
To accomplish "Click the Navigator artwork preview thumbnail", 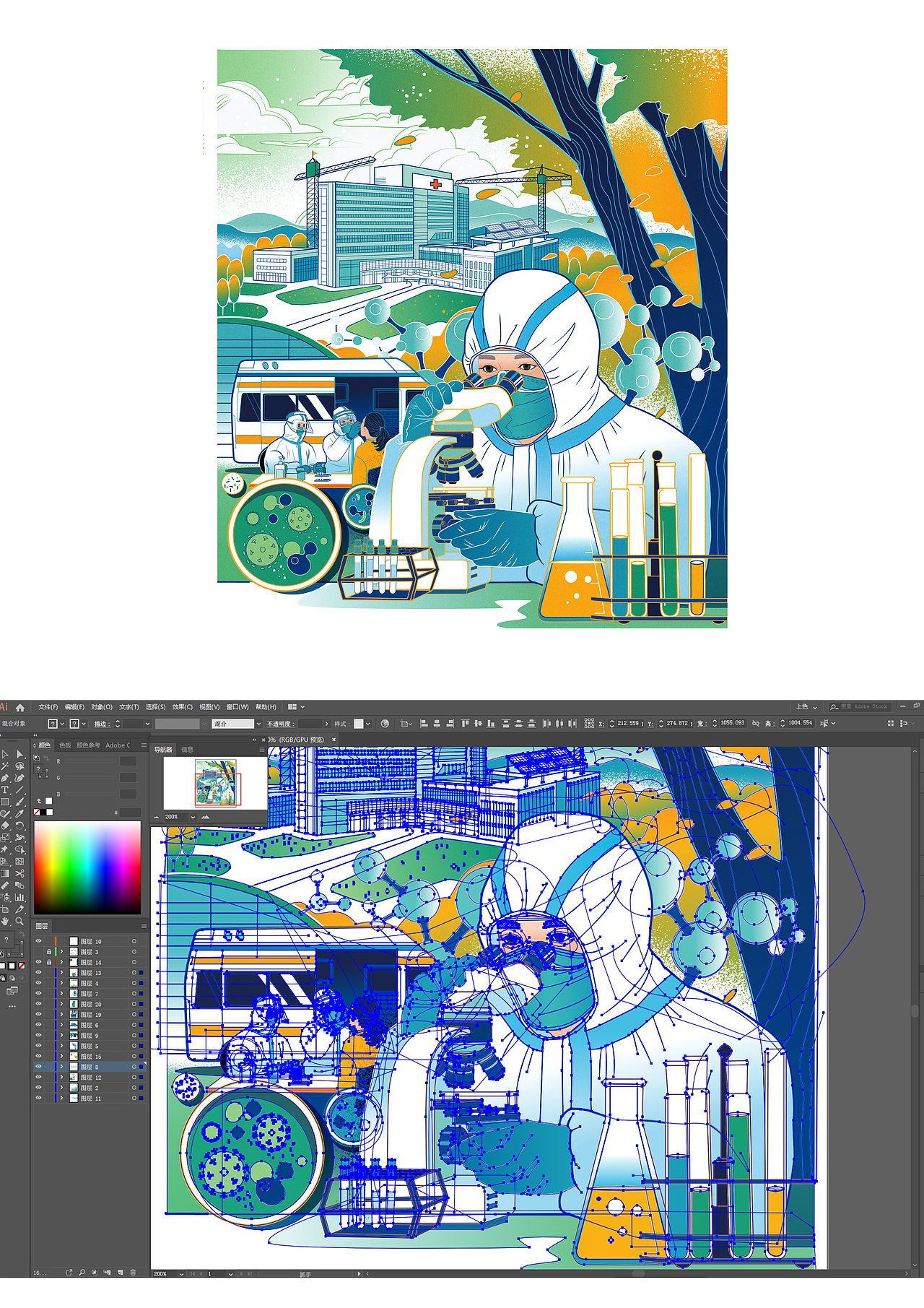I will pos(216,783).
